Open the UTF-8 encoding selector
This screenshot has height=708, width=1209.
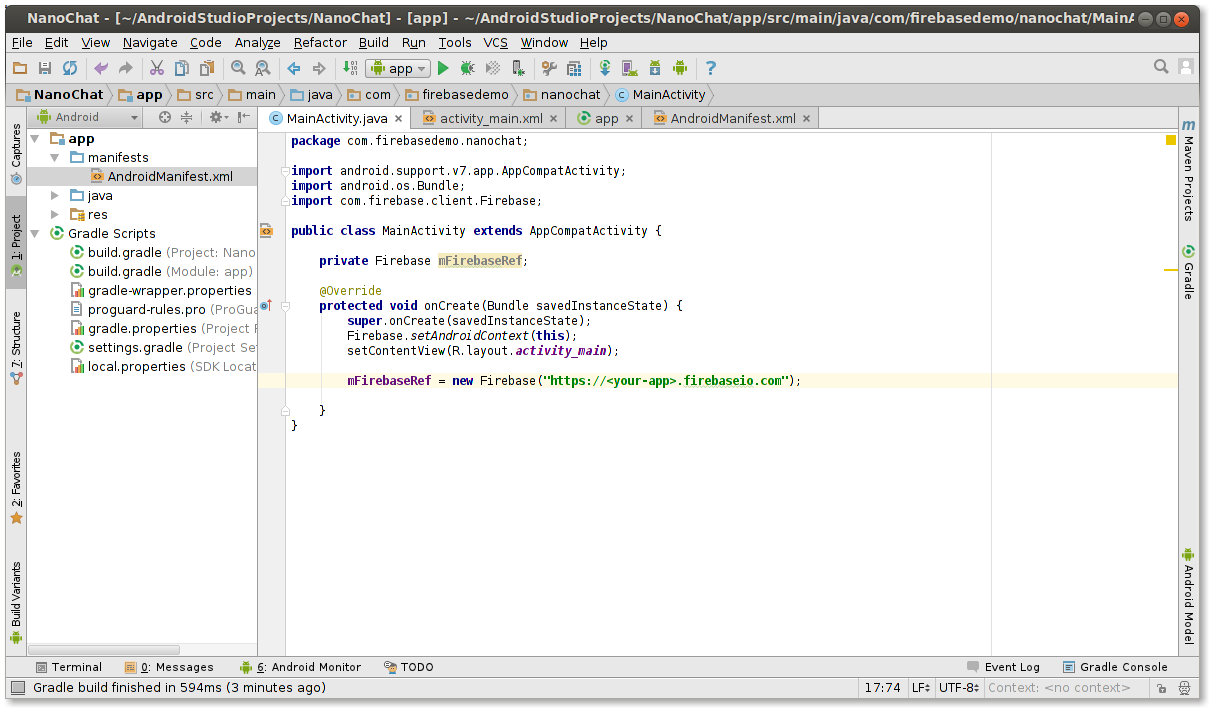tap(959, 688)
